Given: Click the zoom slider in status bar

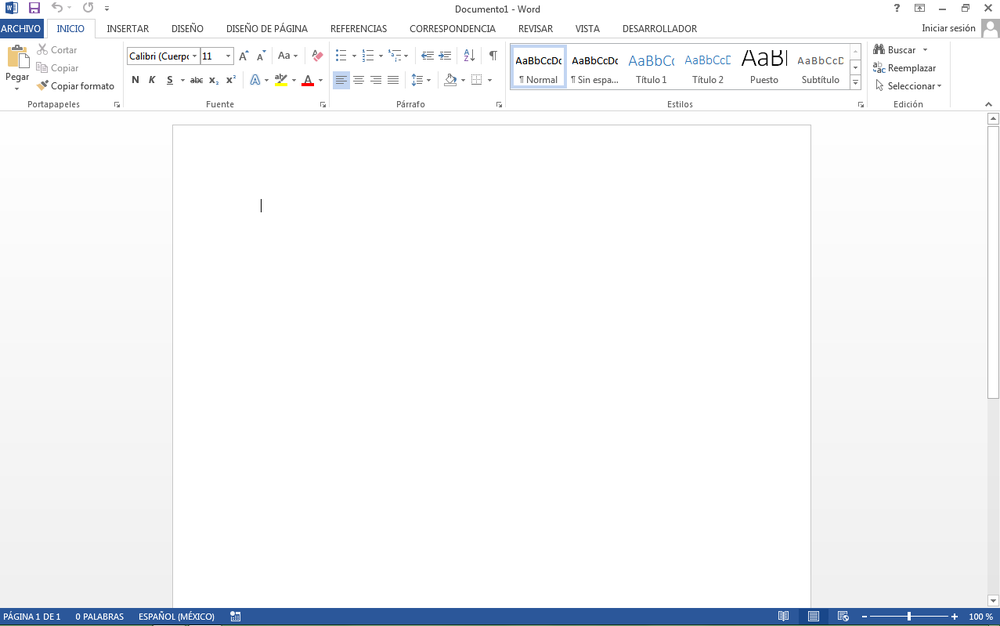Looking at the screenshot, I should [909, 617].
